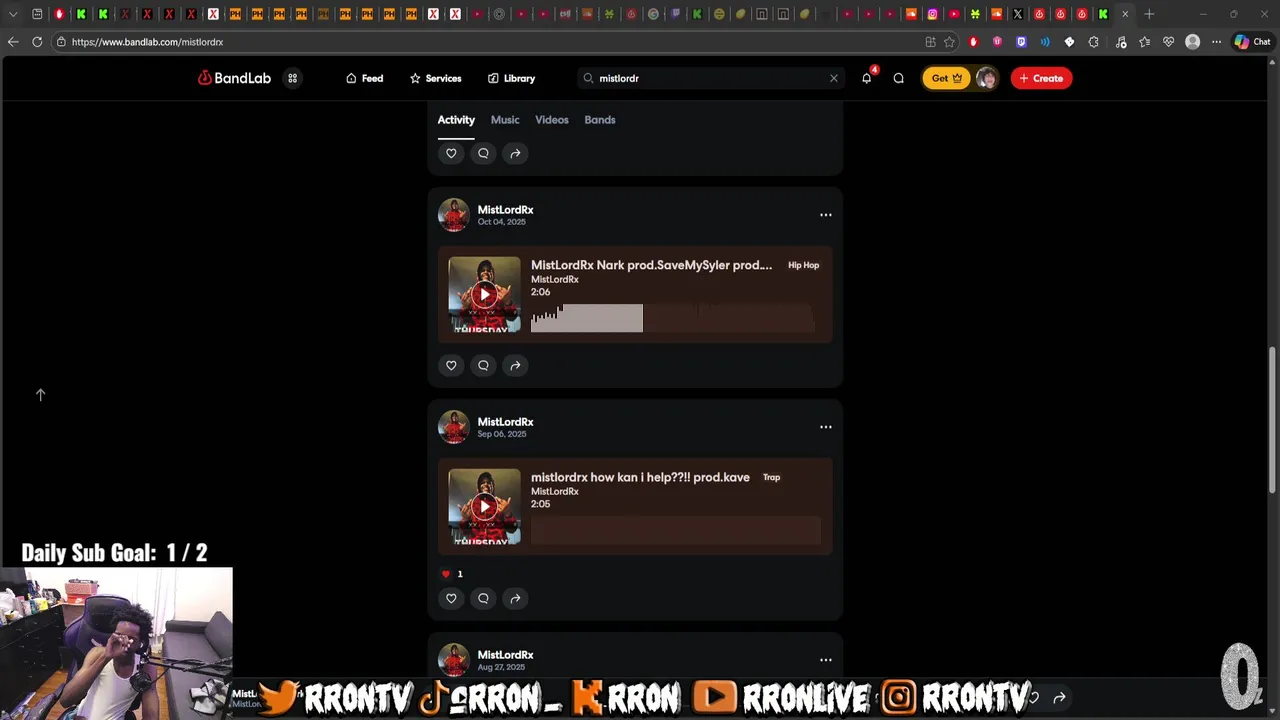Open the BandLab chat messages icon
The image size is (1280, 720).
[898, 78]
